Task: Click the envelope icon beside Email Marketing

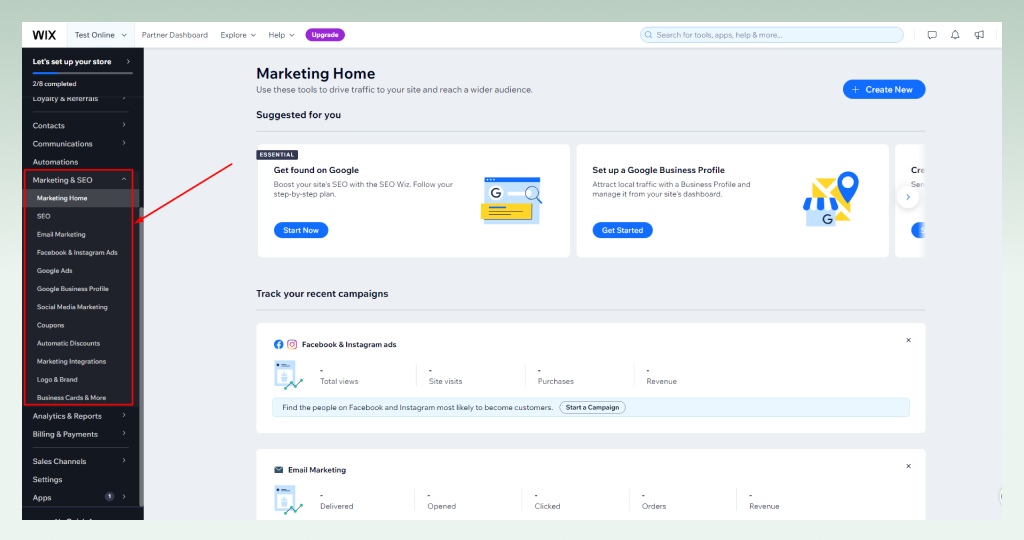Action: 279,469
